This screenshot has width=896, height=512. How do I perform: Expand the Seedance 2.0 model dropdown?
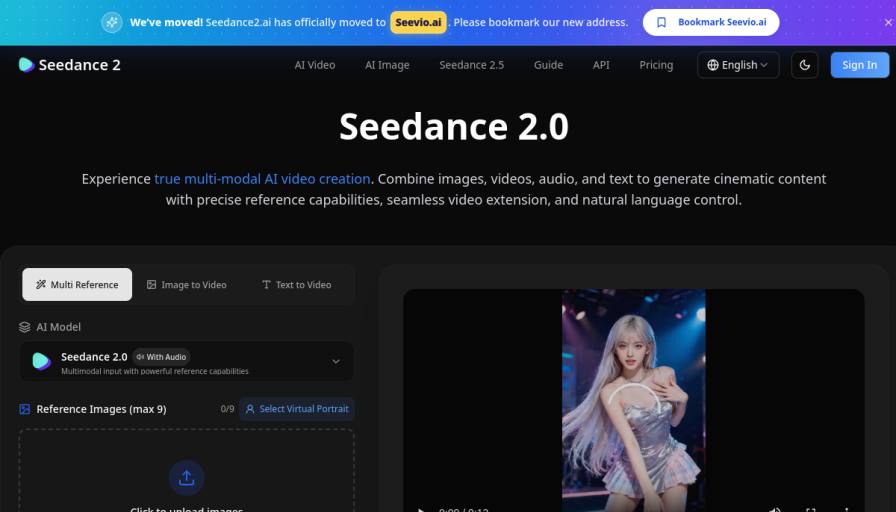click(186, 361)
